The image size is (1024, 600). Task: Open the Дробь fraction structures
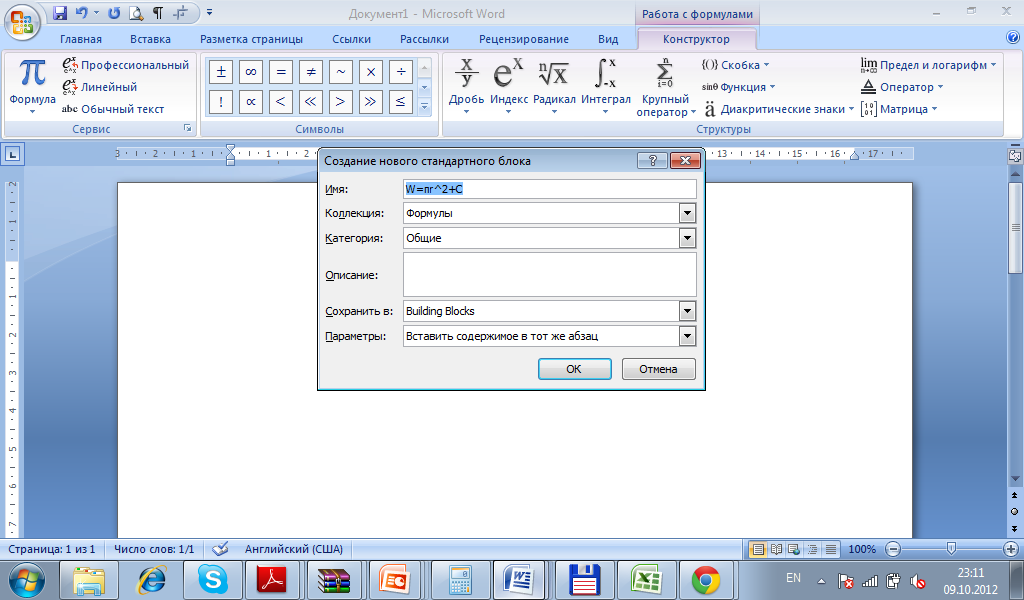click(x=466, y=86)
